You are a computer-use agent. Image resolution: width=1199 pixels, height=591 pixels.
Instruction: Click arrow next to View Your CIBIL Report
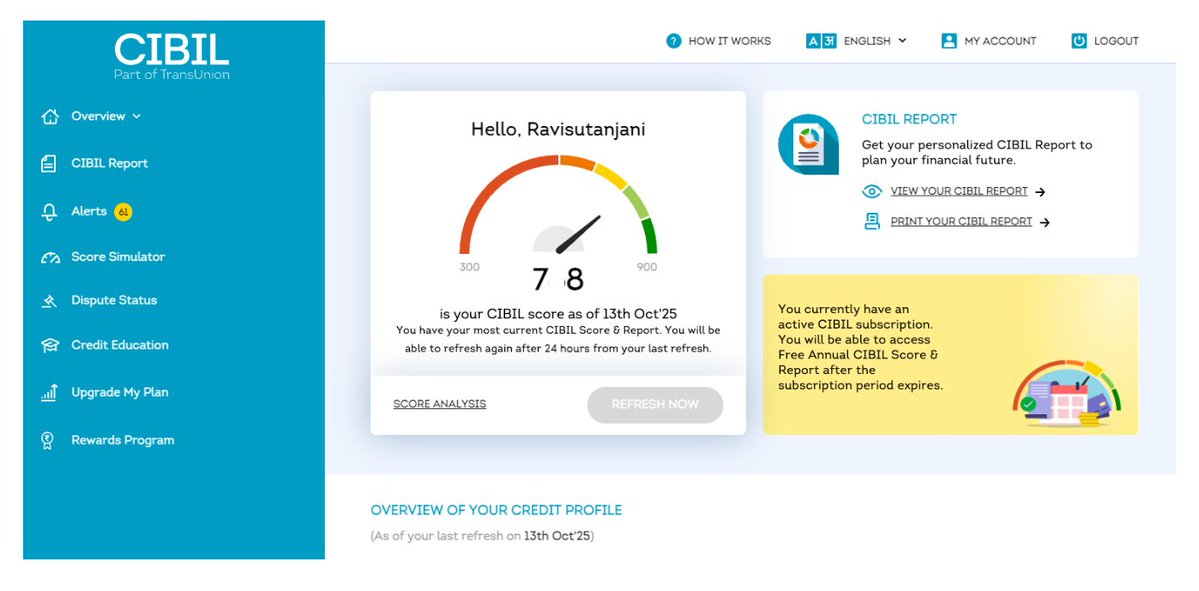coord(1040,193)
